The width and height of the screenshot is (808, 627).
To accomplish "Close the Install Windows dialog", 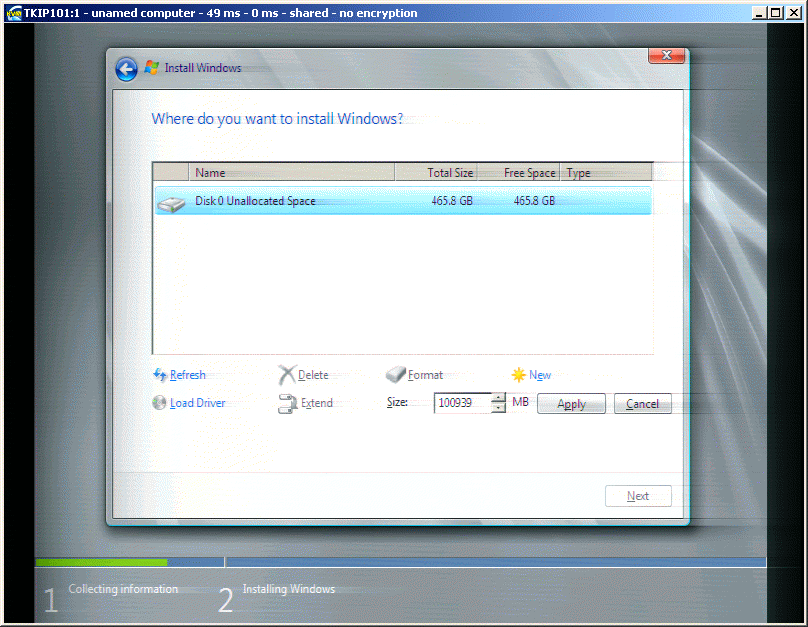I will click(666, 56).
